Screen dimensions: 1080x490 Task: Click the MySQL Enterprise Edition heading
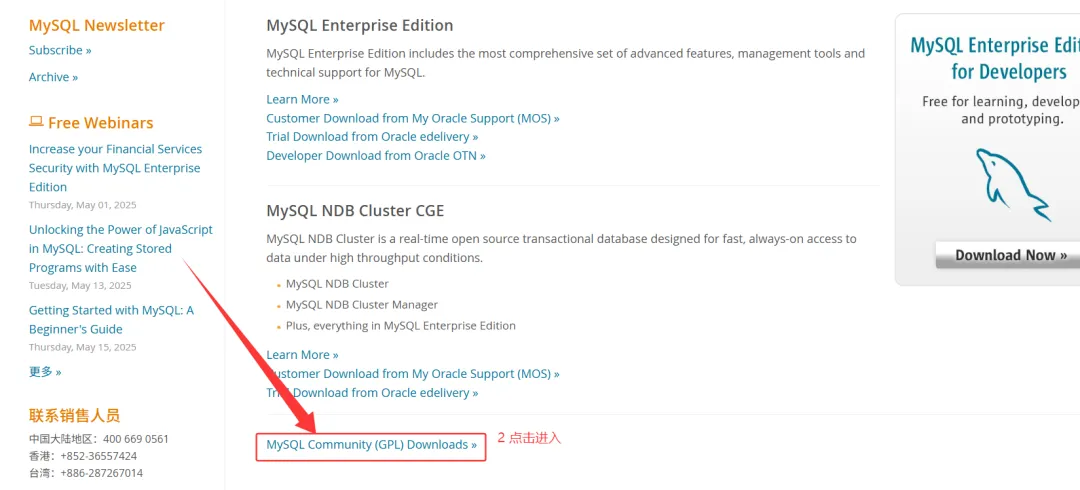click(359, 25)
